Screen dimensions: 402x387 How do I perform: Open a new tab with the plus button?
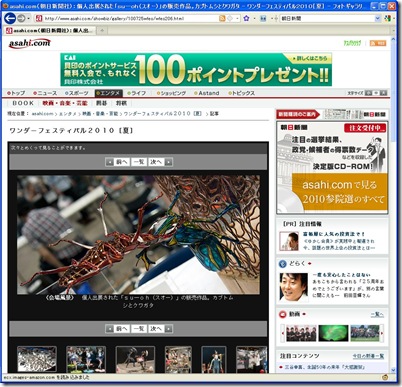click(102, 30)
